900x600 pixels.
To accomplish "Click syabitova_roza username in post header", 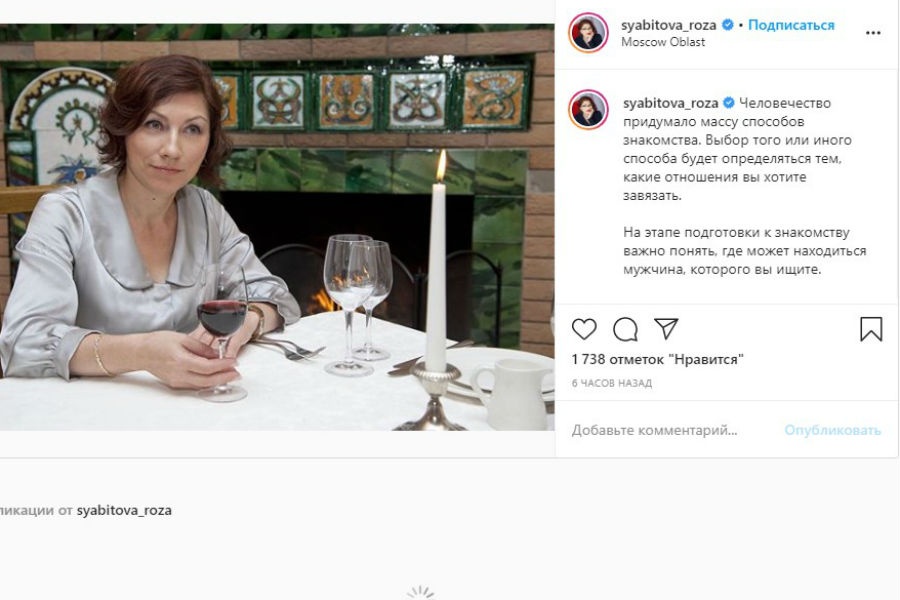I will coord(668,25).
